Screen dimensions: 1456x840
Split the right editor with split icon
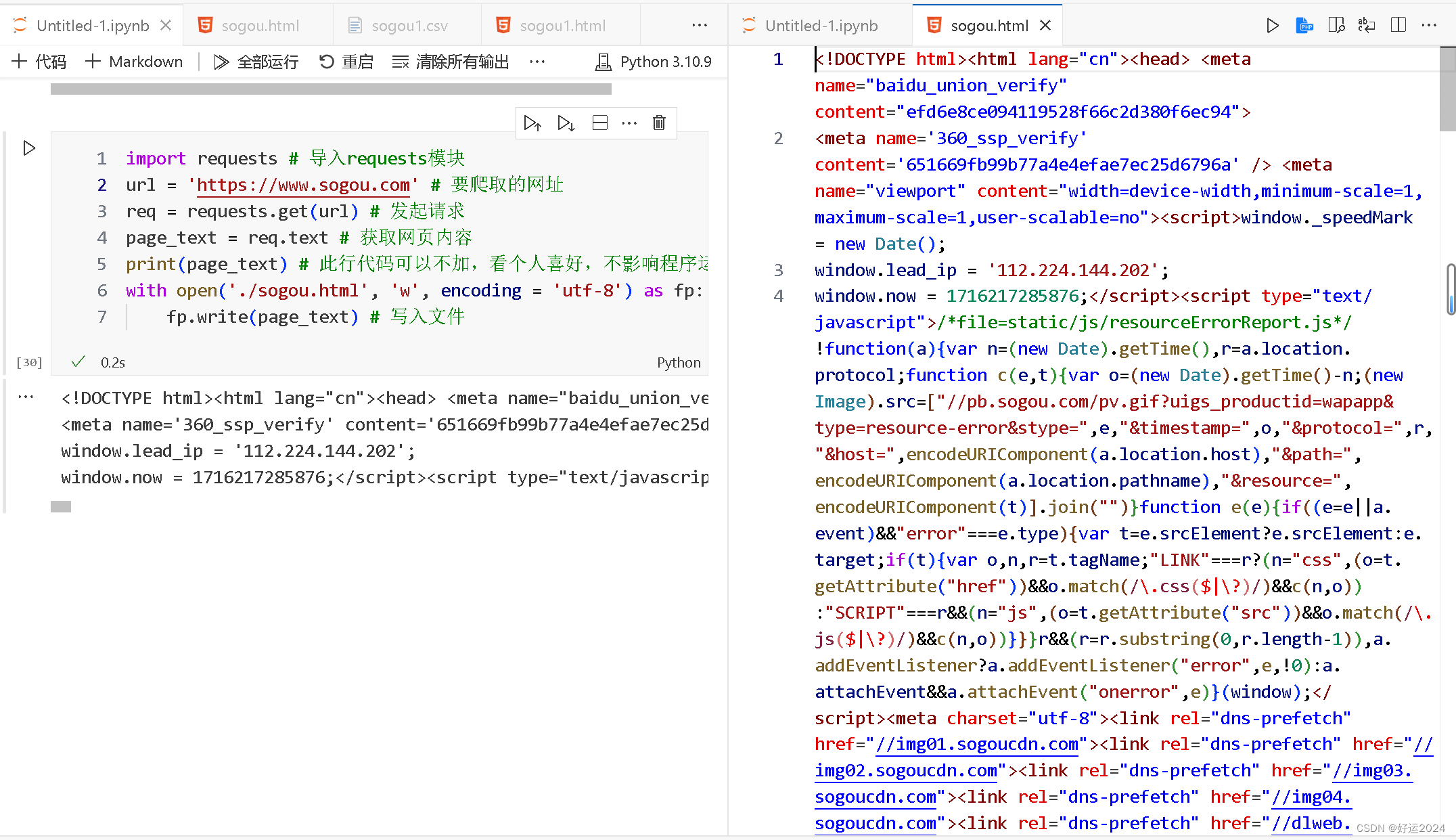1398,26
